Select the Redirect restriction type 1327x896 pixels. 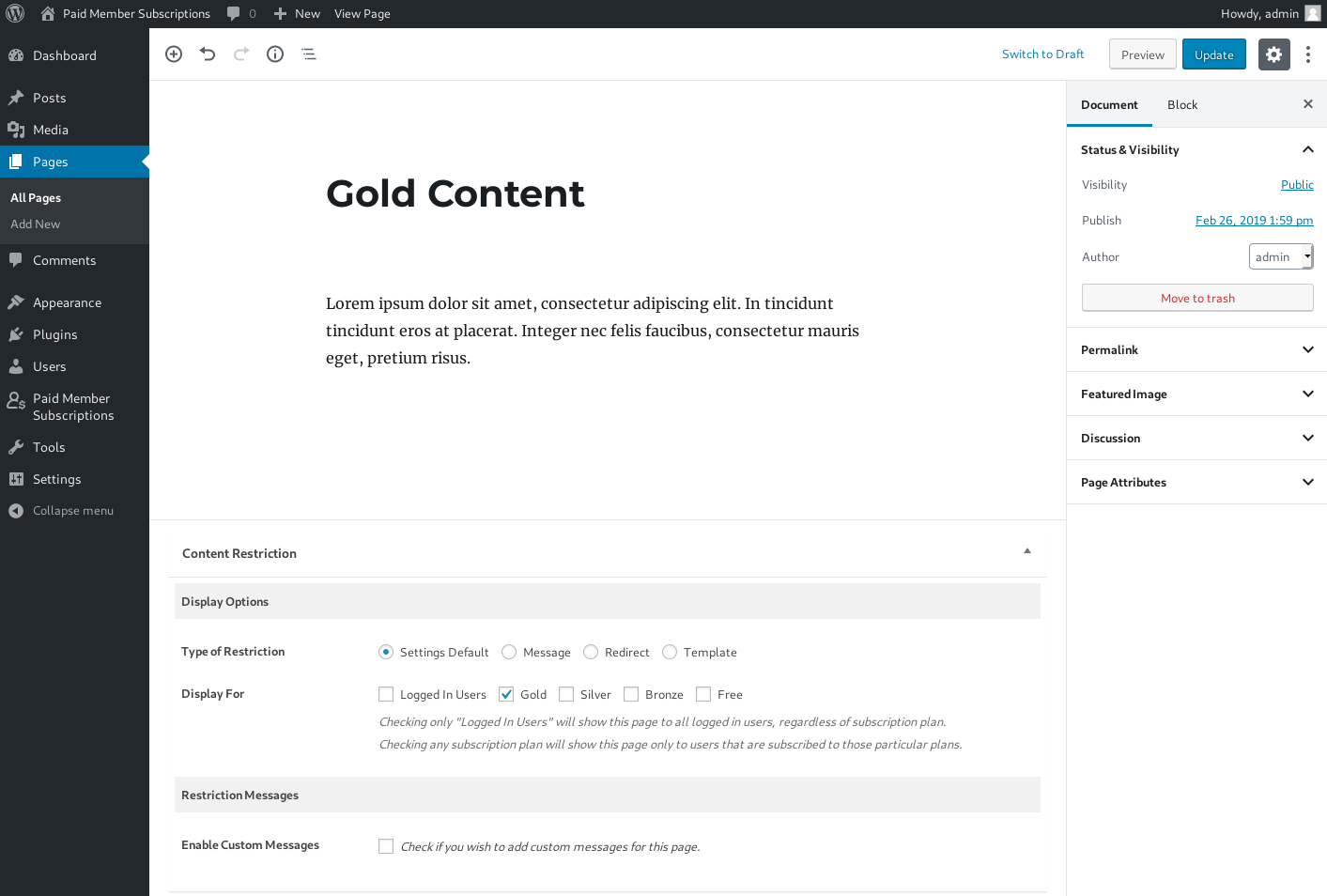(x=591, y=652)
